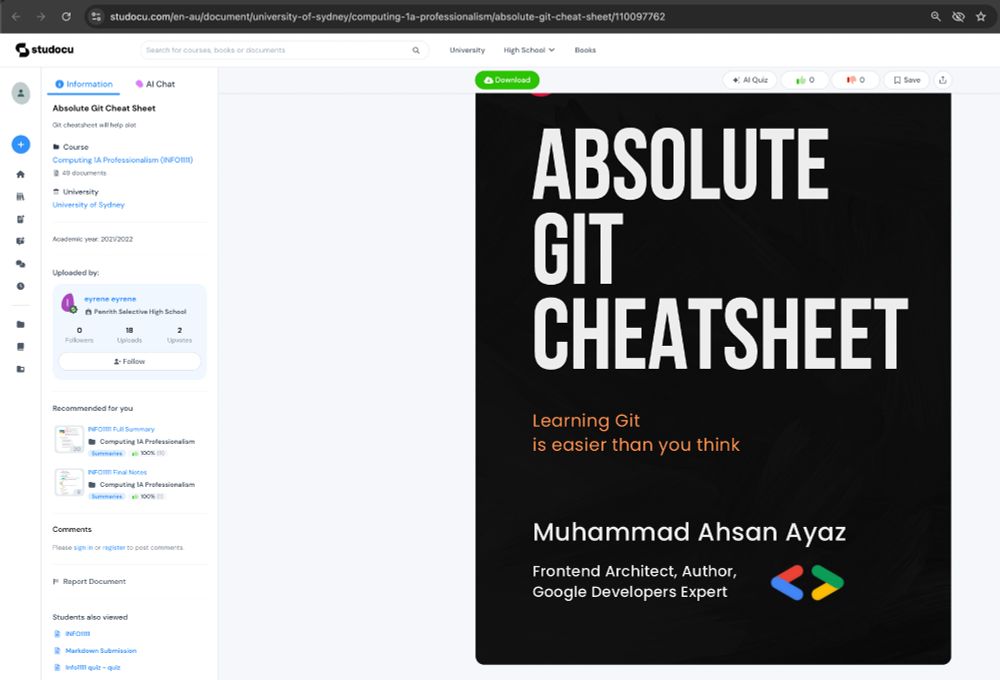The image size is (1000, 680).
Task: Save the document
Action: coord(906,80)
